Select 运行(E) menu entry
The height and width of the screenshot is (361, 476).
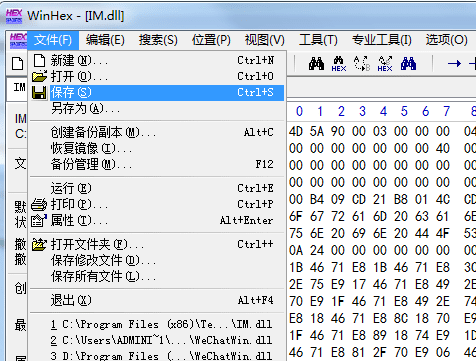point(157,188)
